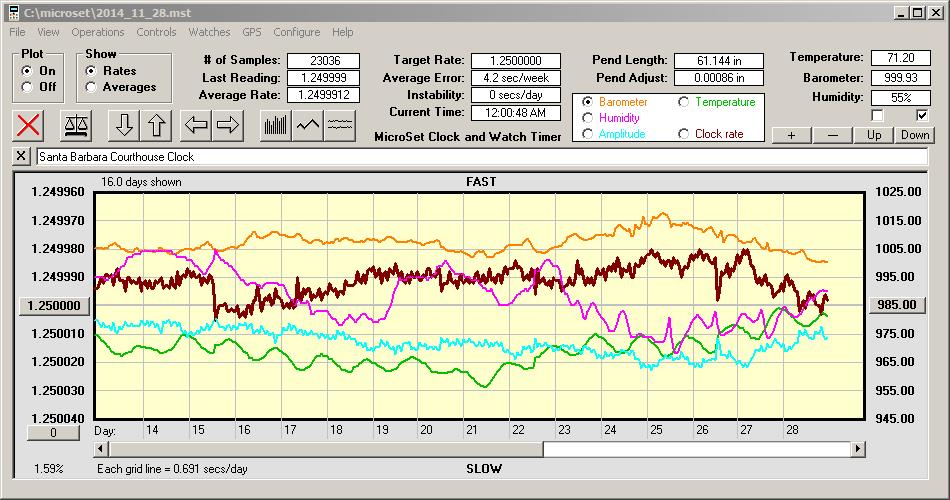Click the red X delete icon
The image size is (950, 500).
tap(28, 125)
